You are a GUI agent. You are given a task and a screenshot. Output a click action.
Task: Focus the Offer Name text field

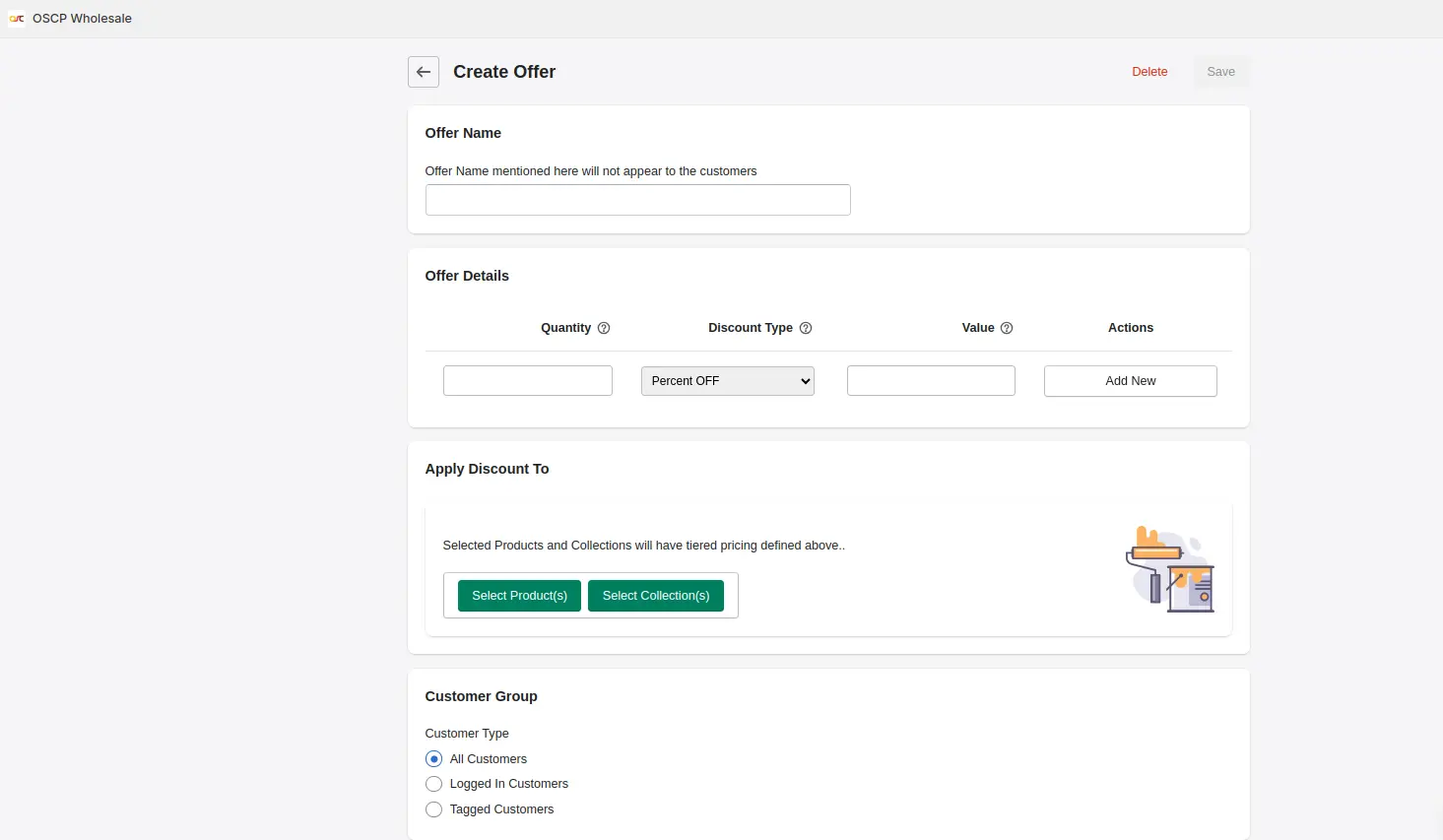point(637,200)
